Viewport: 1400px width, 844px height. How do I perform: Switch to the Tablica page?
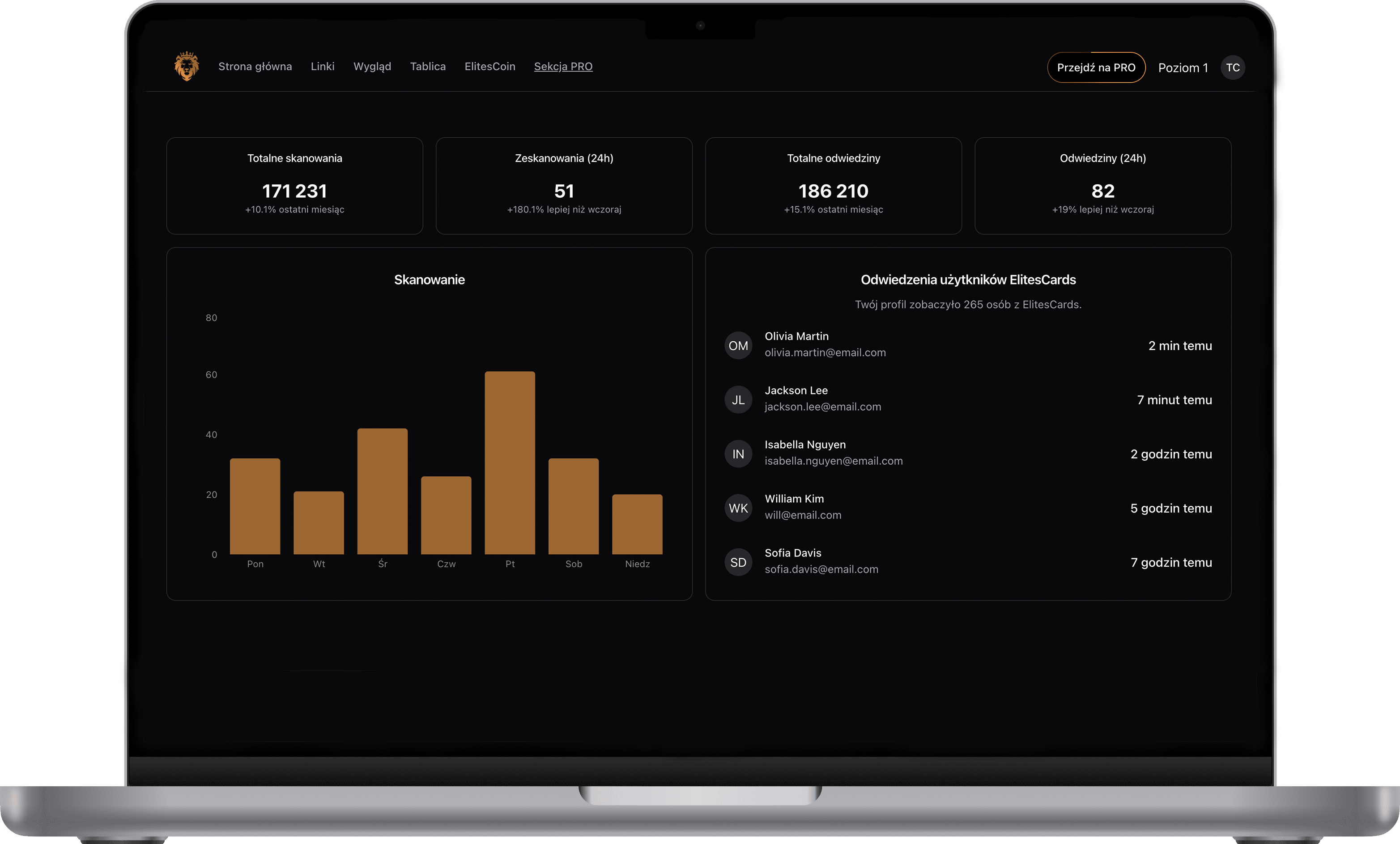(x=428, y=67)
